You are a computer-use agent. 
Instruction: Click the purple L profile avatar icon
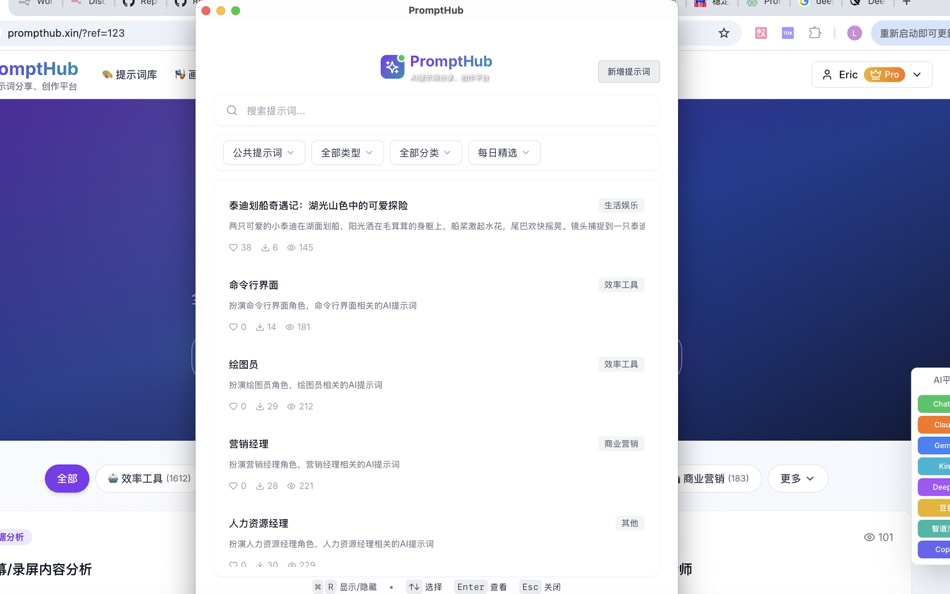pyautogui.click(x=852, y=33)
